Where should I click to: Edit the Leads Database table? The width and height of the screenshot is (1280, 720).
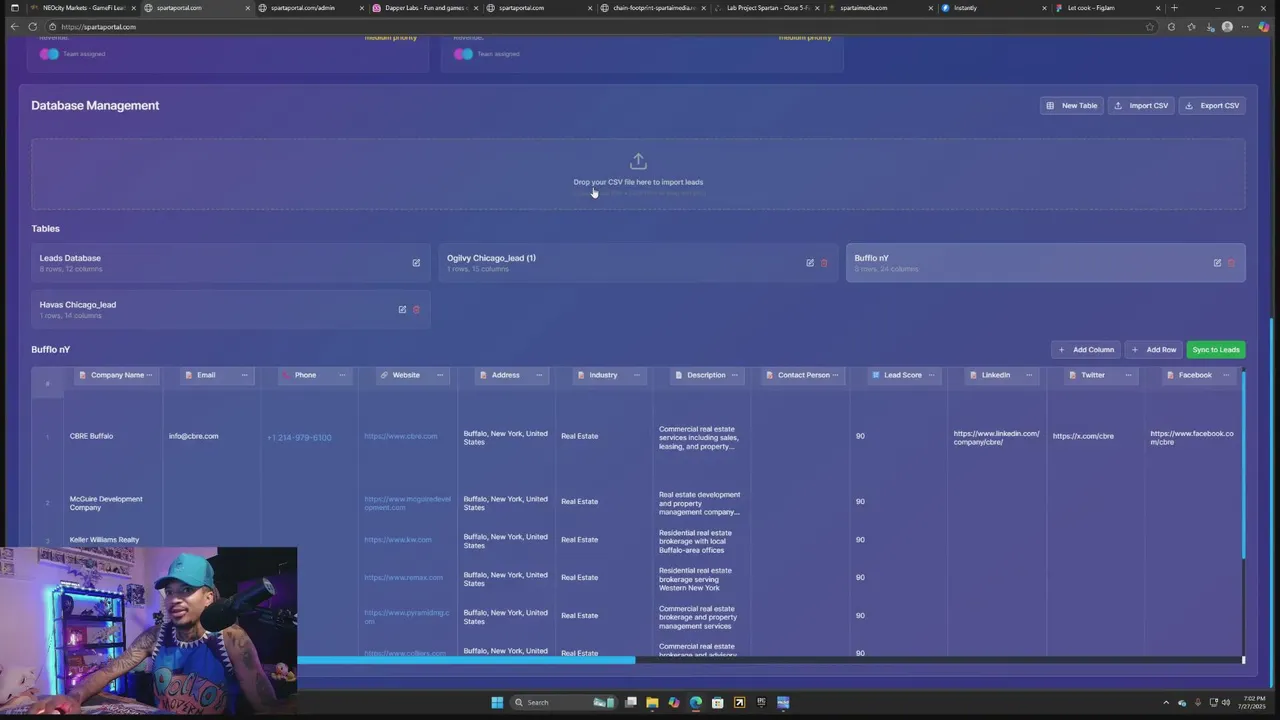coord(416,263)
